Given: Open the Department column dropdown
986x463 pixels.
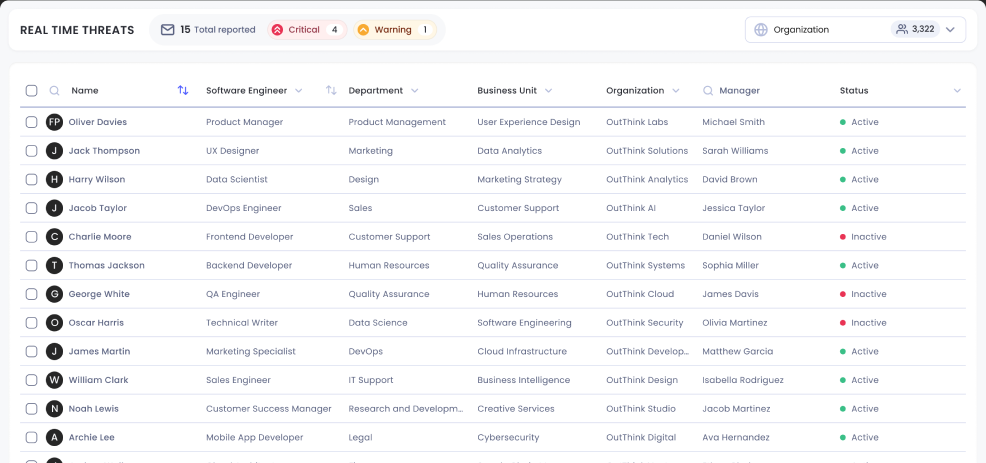Looking at the screenshot, I should (x=414, y=91).
